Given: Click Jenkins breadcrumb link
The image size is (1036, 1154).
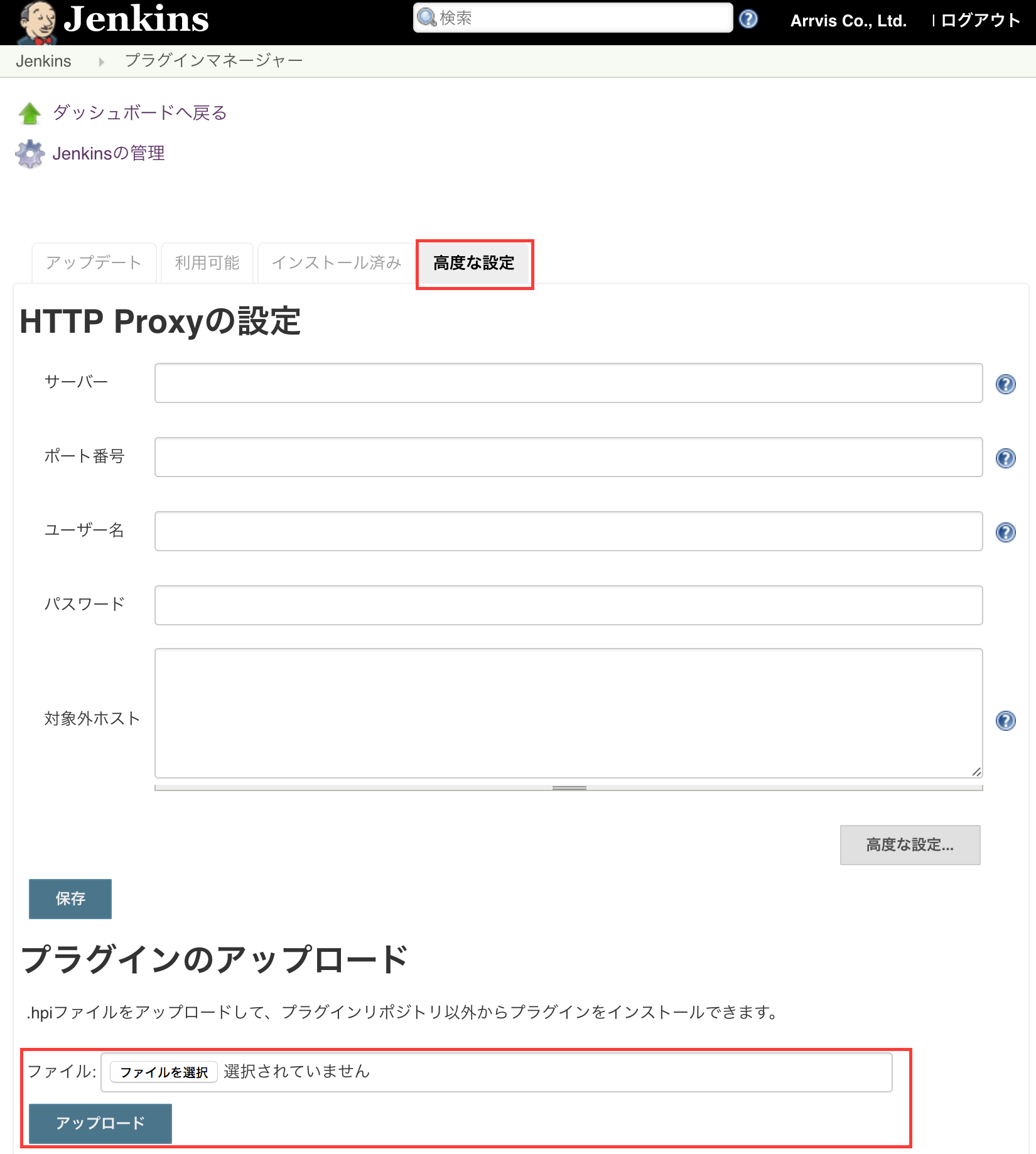Looking at the screenshot, I should (x=43, y=61).
